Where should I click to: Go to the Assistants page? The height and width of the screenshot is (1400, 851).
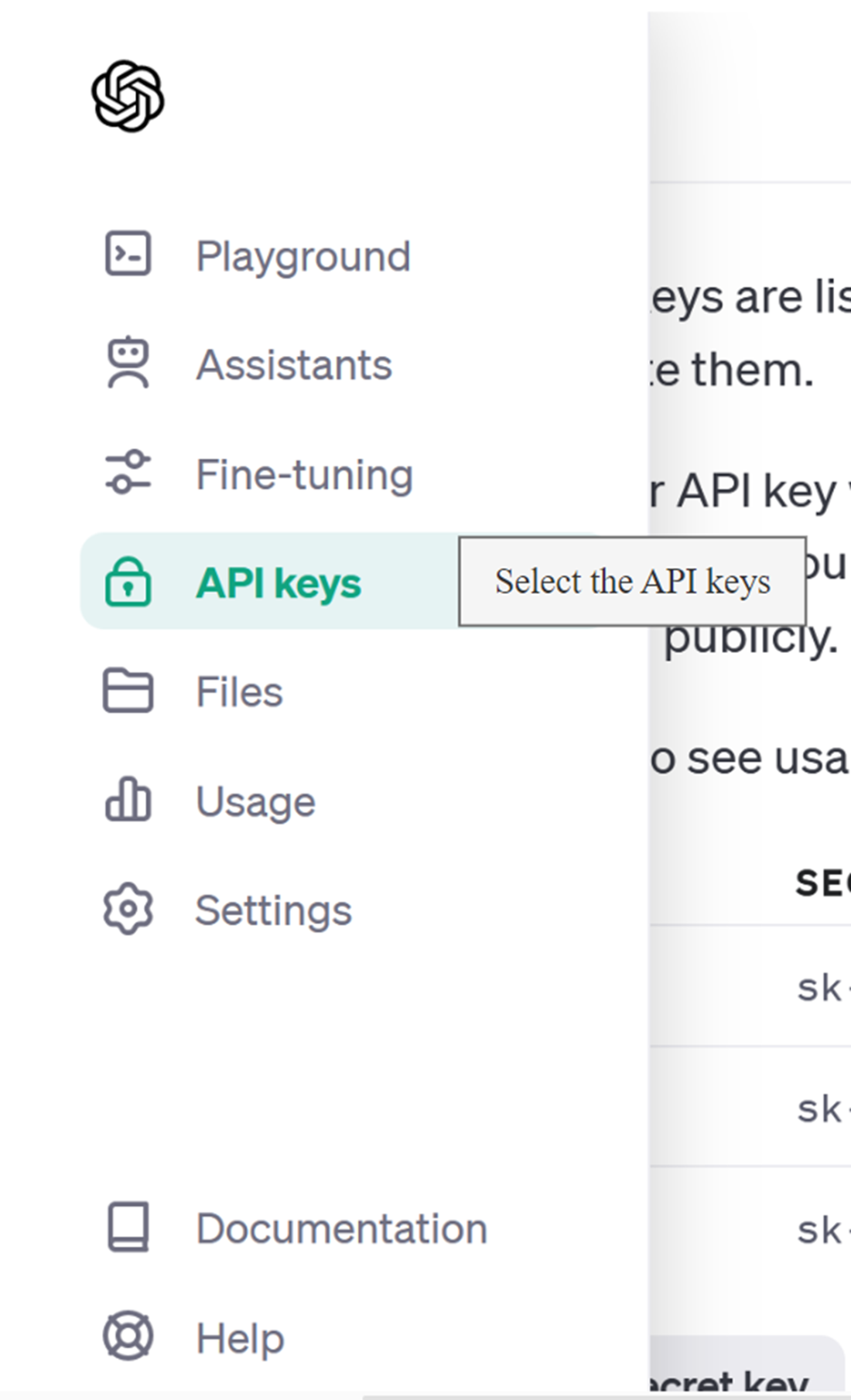tap(294, 365)
